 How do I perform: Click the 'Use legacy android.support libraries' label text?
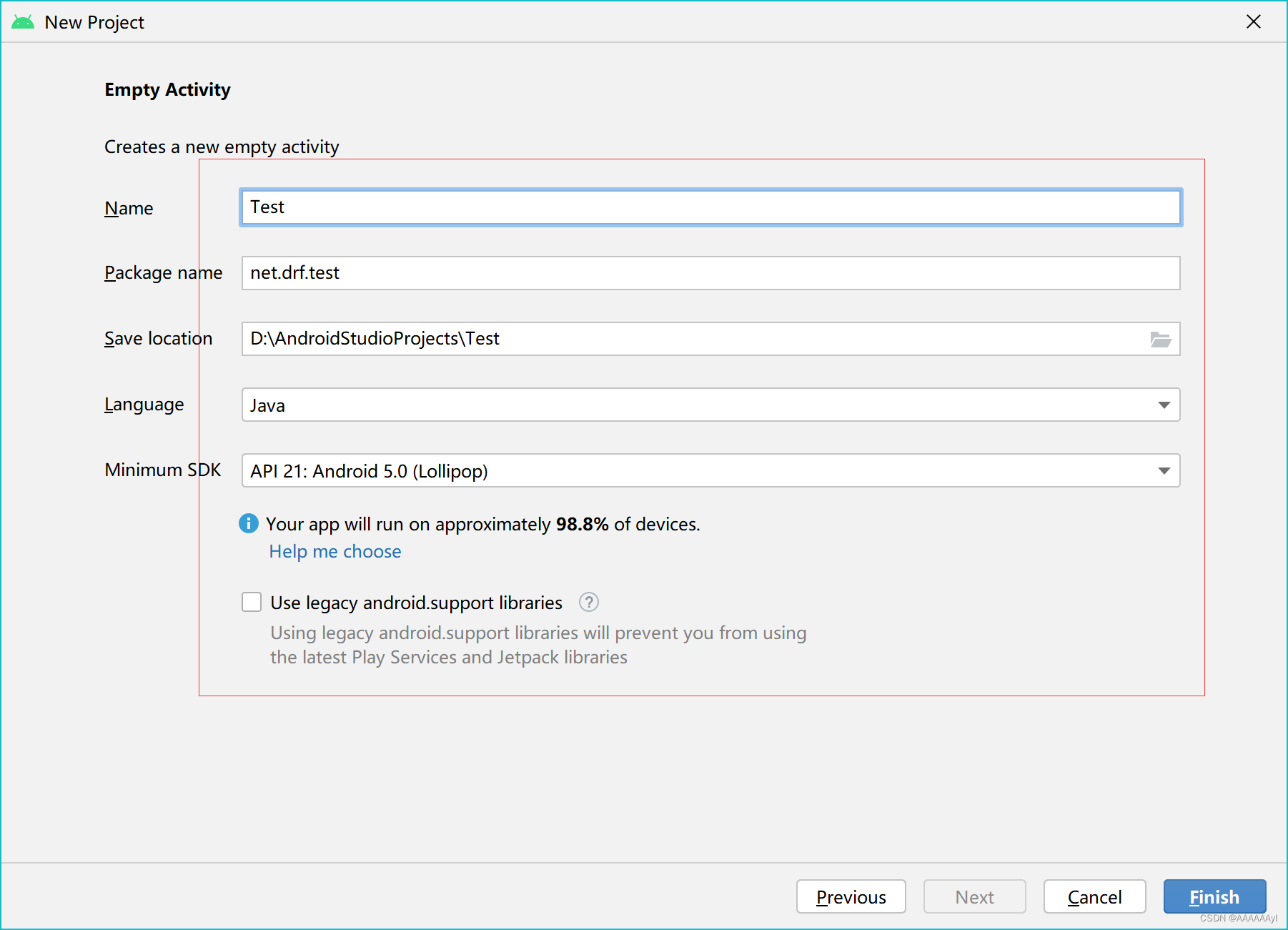pos(416,603)
